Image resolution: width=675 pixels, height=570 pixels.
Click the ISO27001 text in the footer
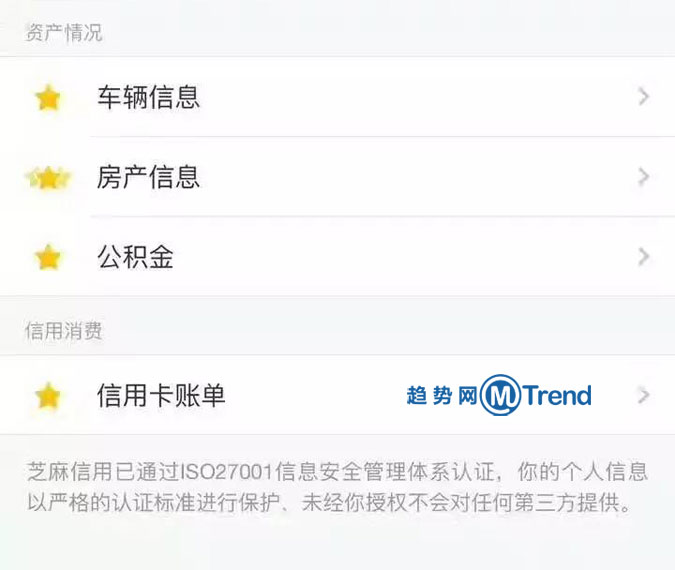[x=228, y=472]
